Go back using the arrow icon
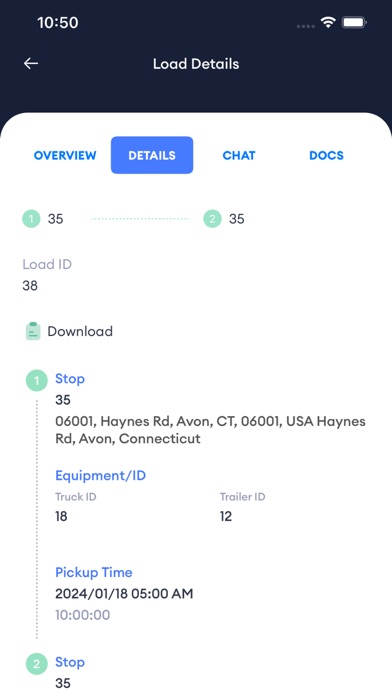392x696 pixels. click(31, 63)
